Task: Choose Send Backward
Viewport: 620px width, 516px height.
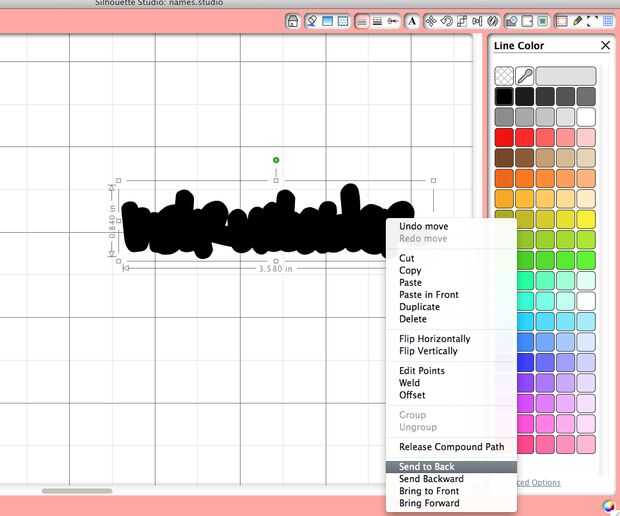Action: pos(431,479)
